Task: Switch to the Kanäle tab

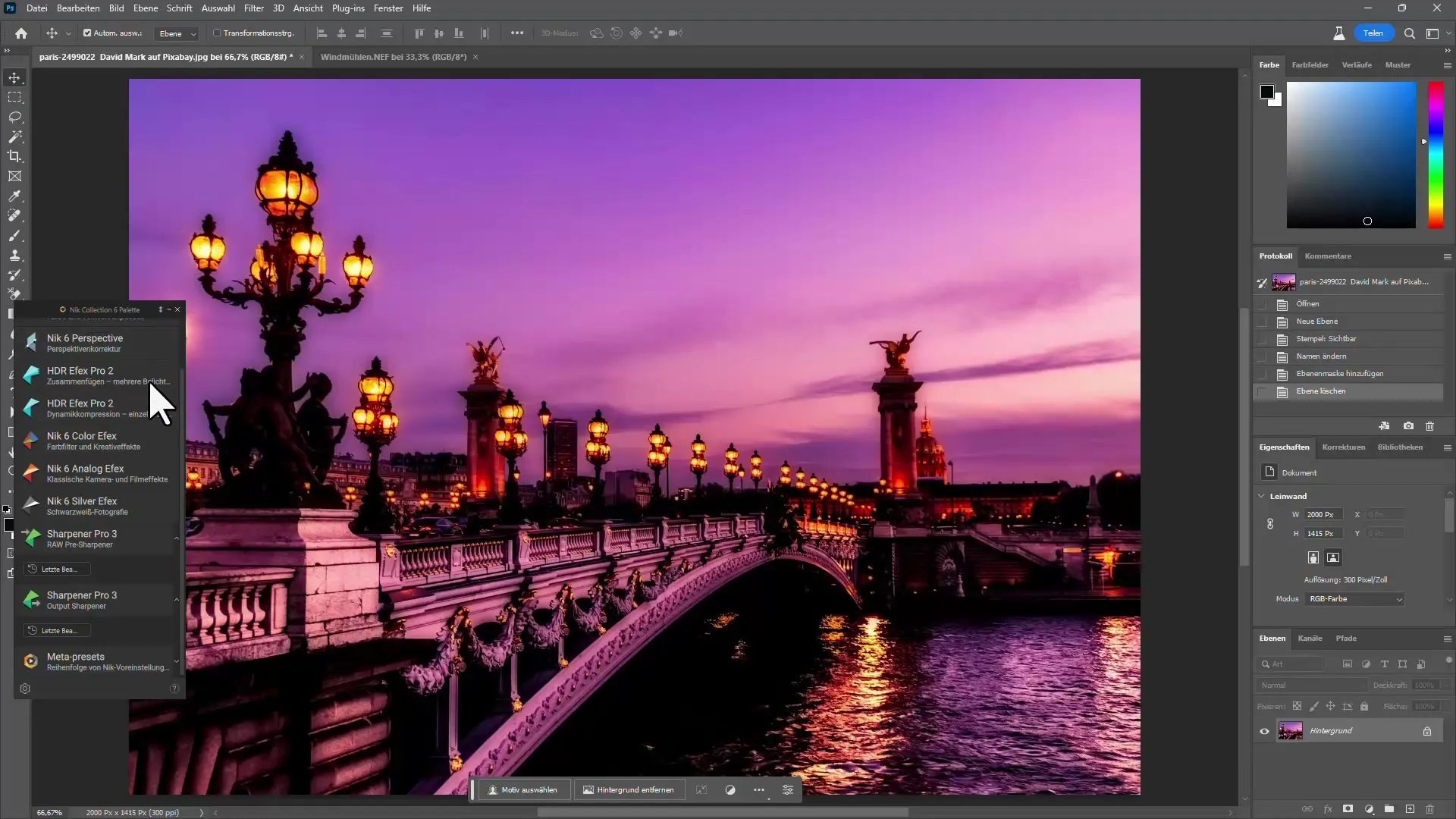Action: (x=1311, y=638)
